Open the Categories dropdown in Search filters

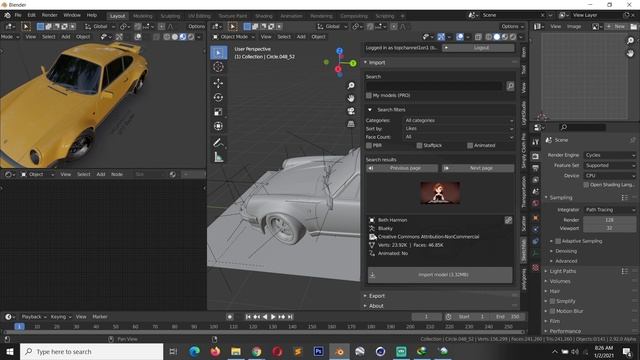459,120
